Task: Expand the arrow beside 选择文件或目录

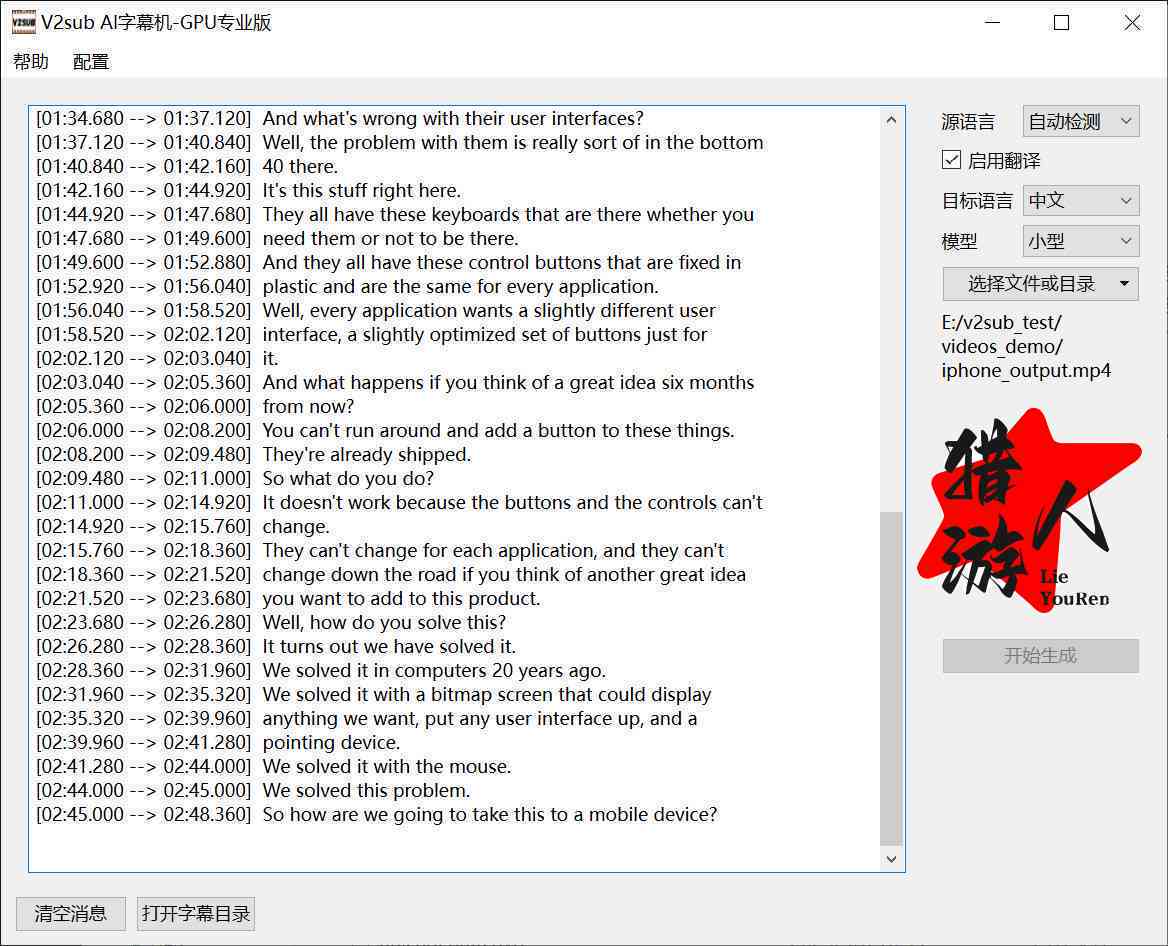Action: 1124,283
